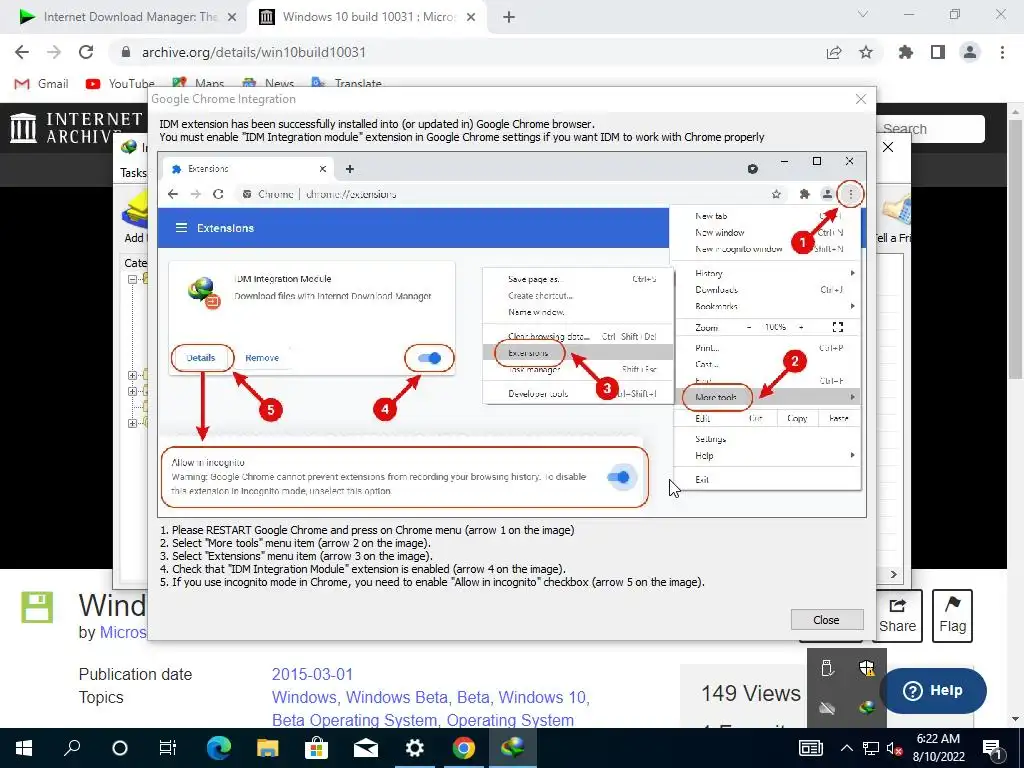This screenshot has width=1024, height=768.
Task: Open the Windows Start menu
Action: point(24,748)
